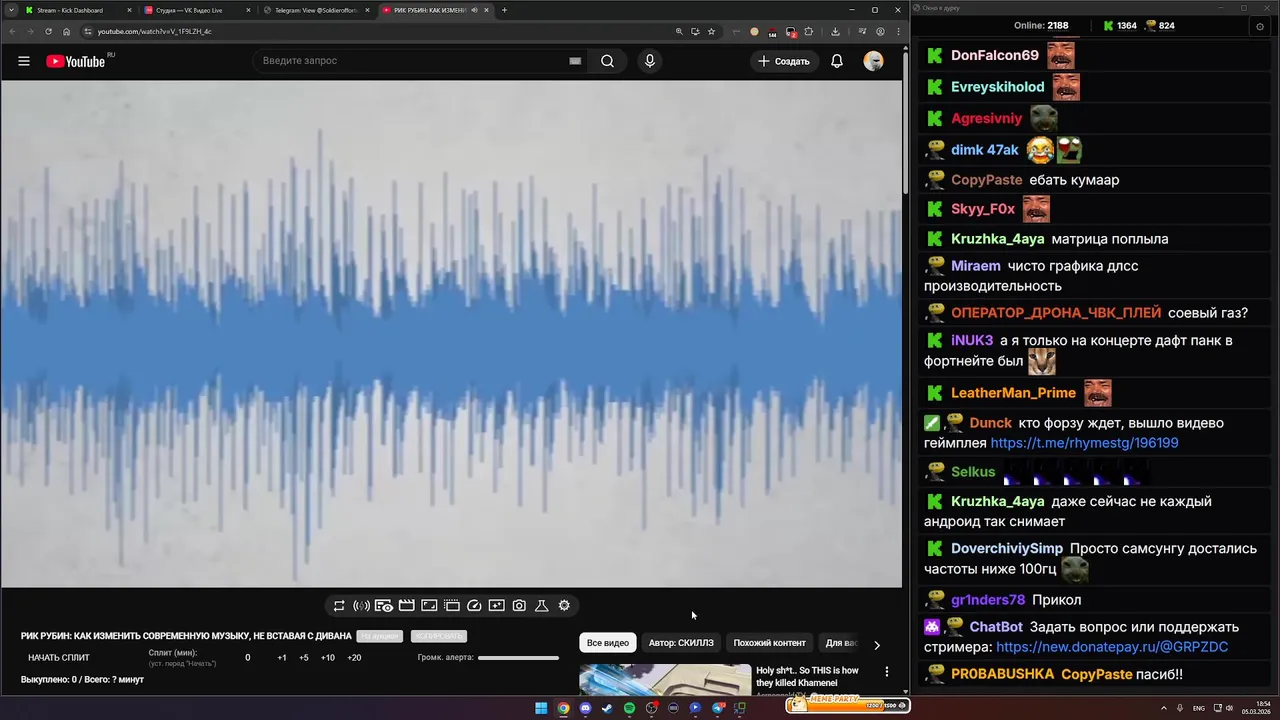Show more chips with the right chevron
This screenshot has height=720, width=1280.
[877, 645]
